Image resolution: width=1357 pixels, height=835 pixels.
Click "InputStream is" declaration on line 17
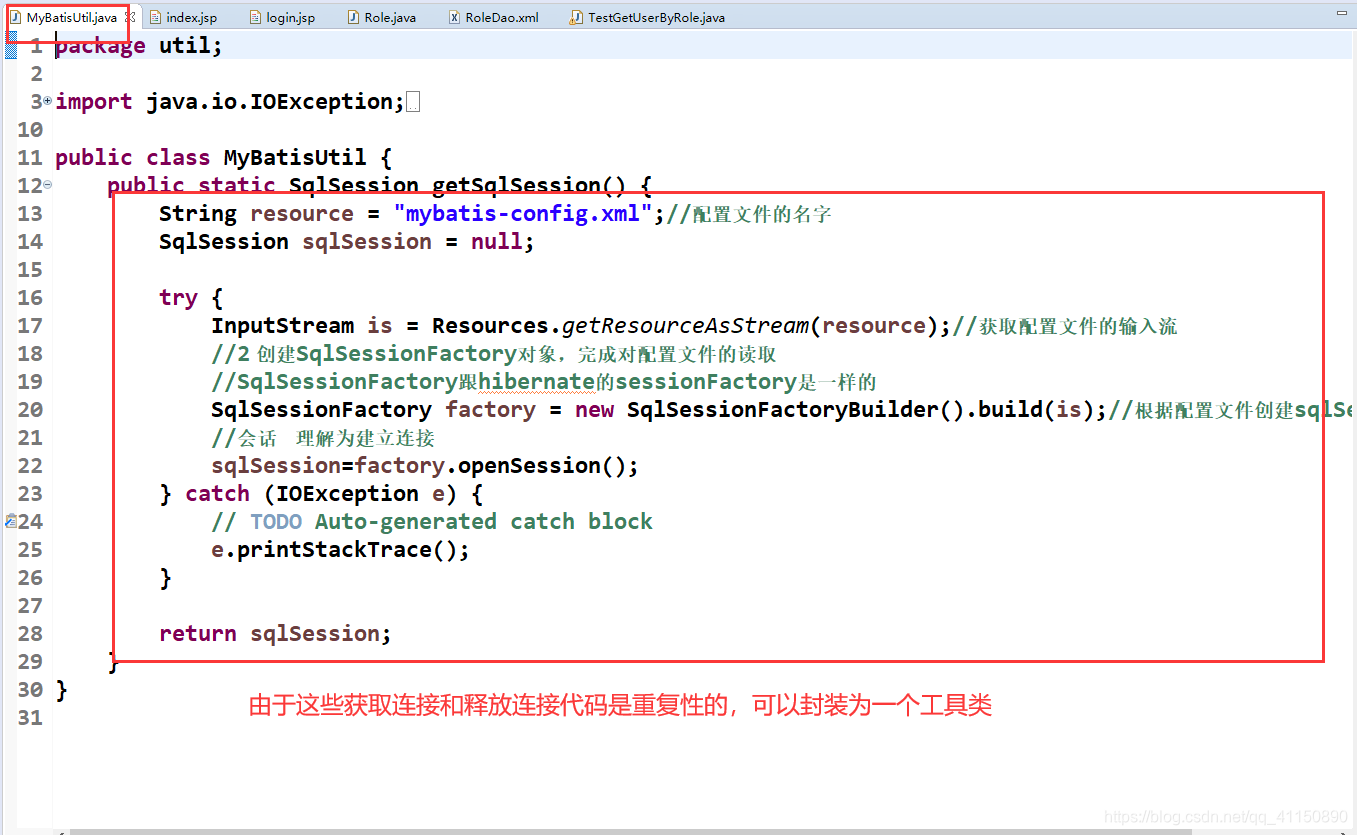(x=302, y=325)
